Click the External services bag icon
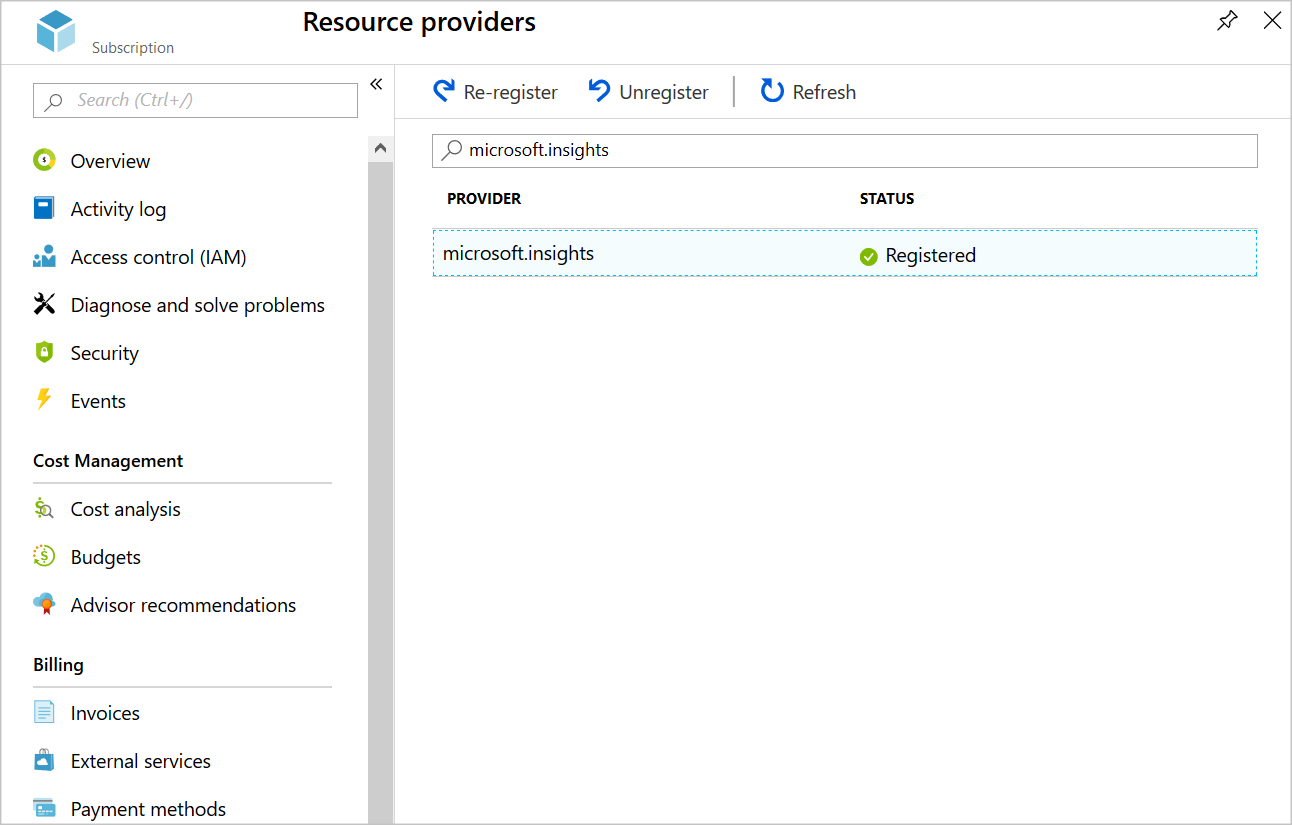Image resolution: width=1292 pixels, height=825 pixels. [x=44, y=760]
